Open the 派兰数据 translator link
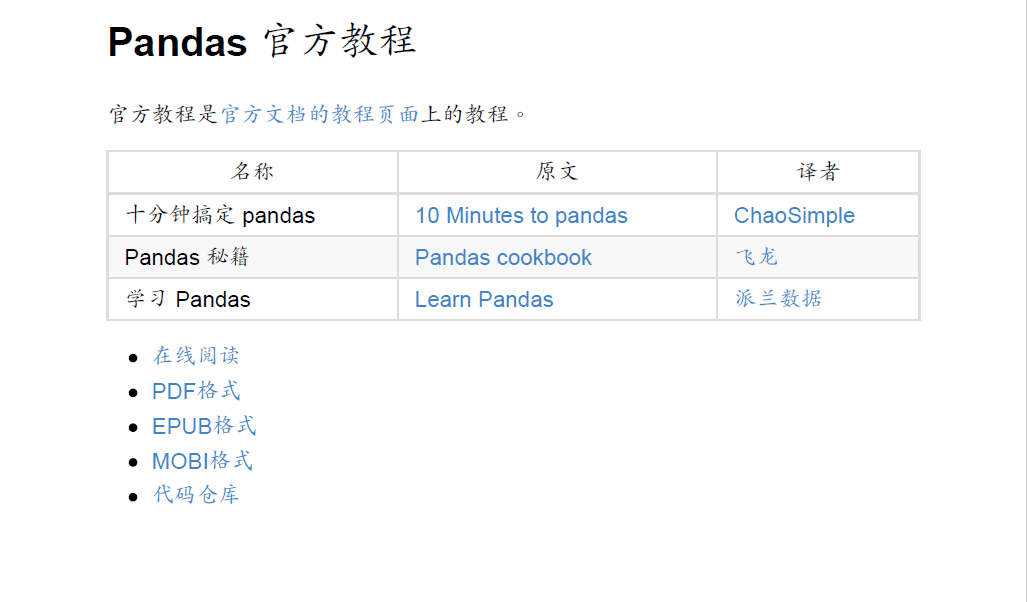 click(x=778, y=299)
